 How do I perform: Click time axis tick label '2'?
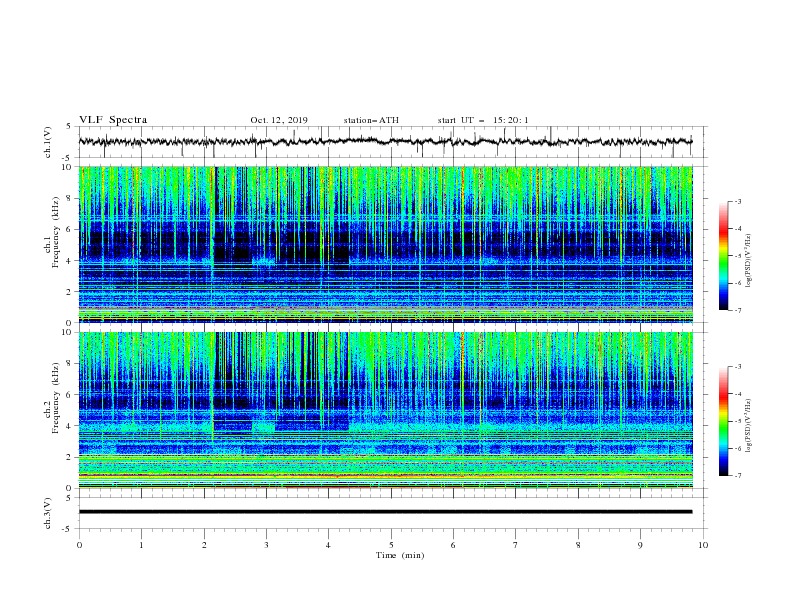(x=204, y=545)
